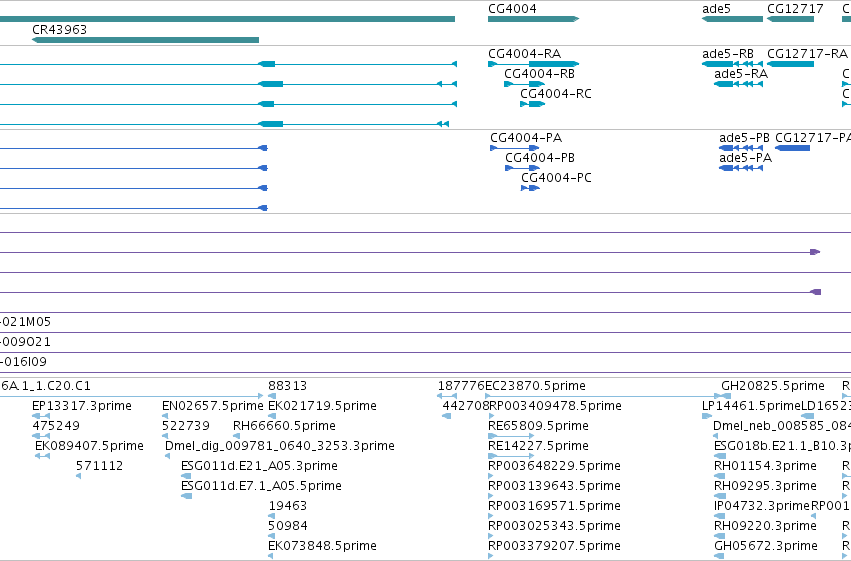Click BAC clone label ending 009O21
This screenshot has width=851, height=561.
pos(26,342)
